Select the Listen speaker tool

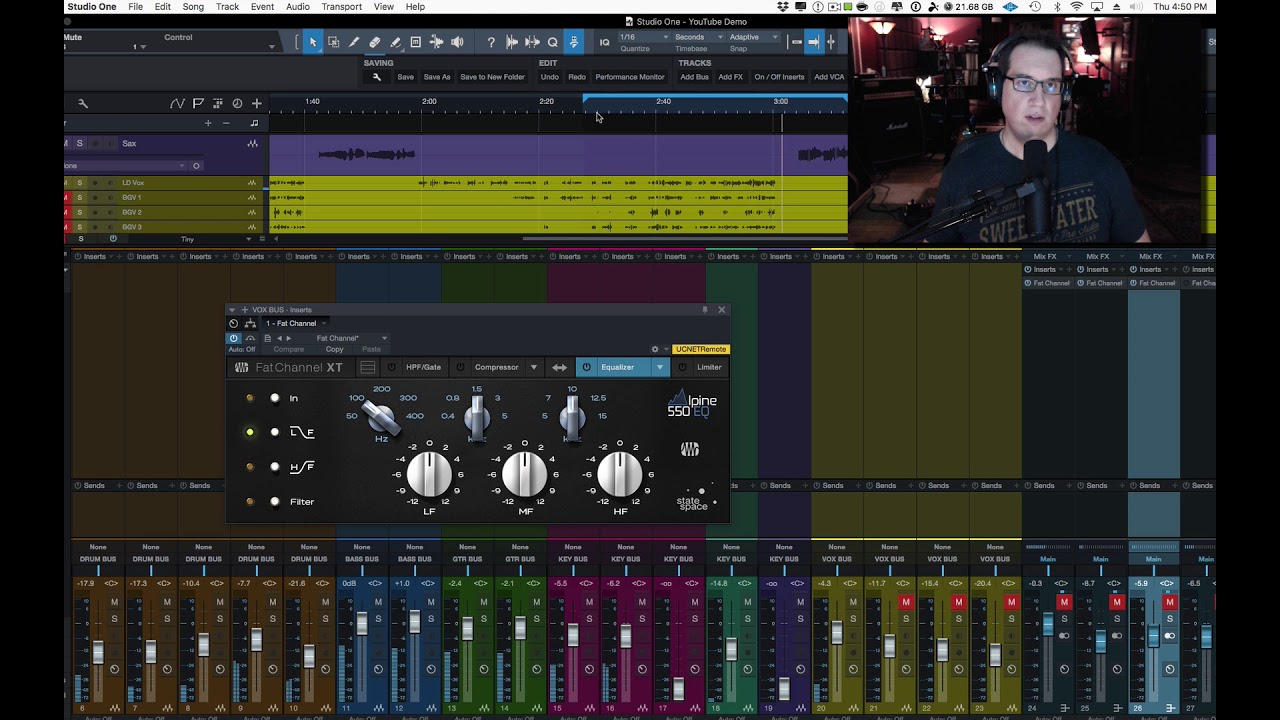tap(457, 42)
